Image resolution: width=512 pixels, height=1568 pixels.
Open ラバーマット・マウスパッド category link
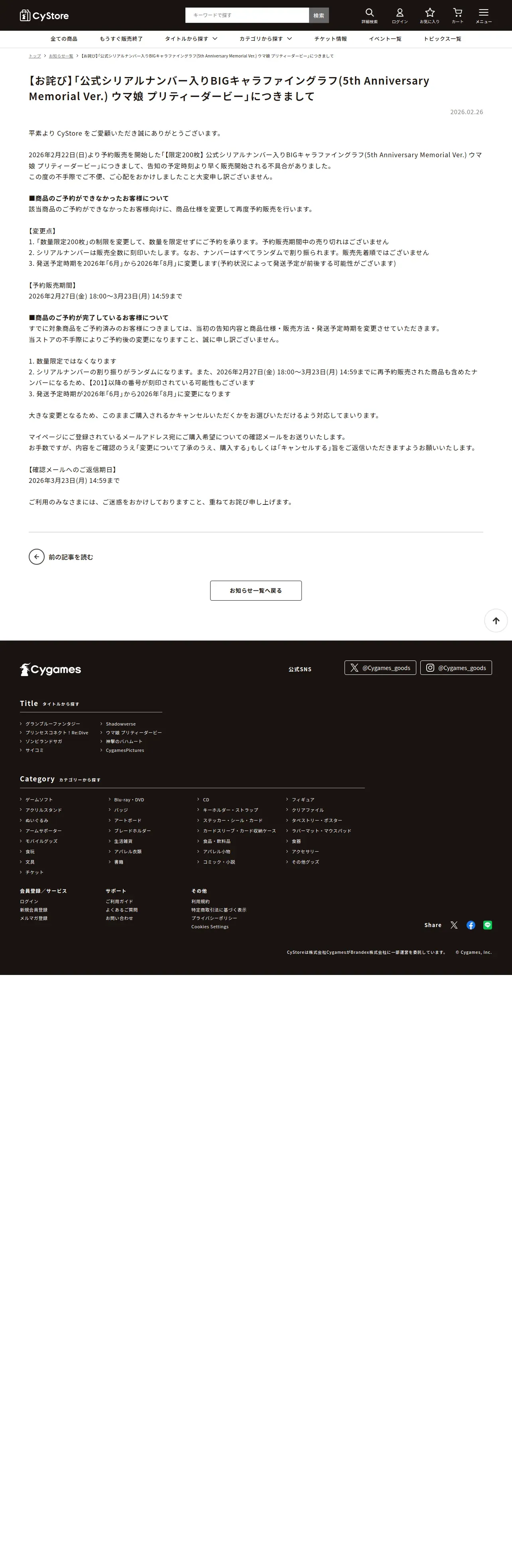coord(321,830)
